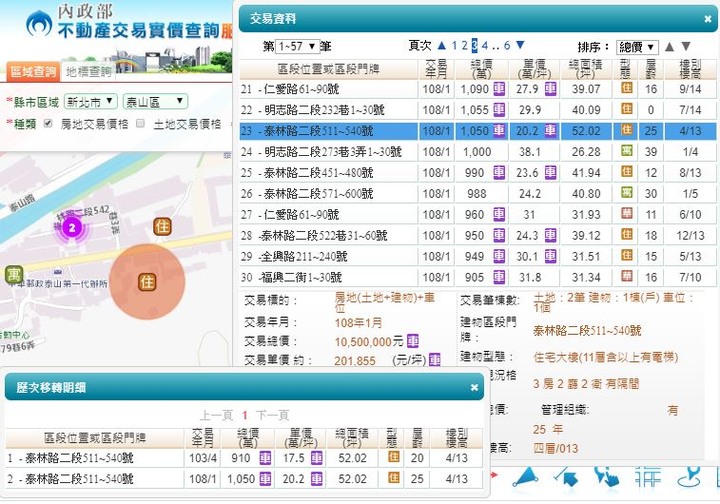This screenshot has height=504, width=720.
Task: Open the 新北市 city dropdown
Action: pos(90,101)
